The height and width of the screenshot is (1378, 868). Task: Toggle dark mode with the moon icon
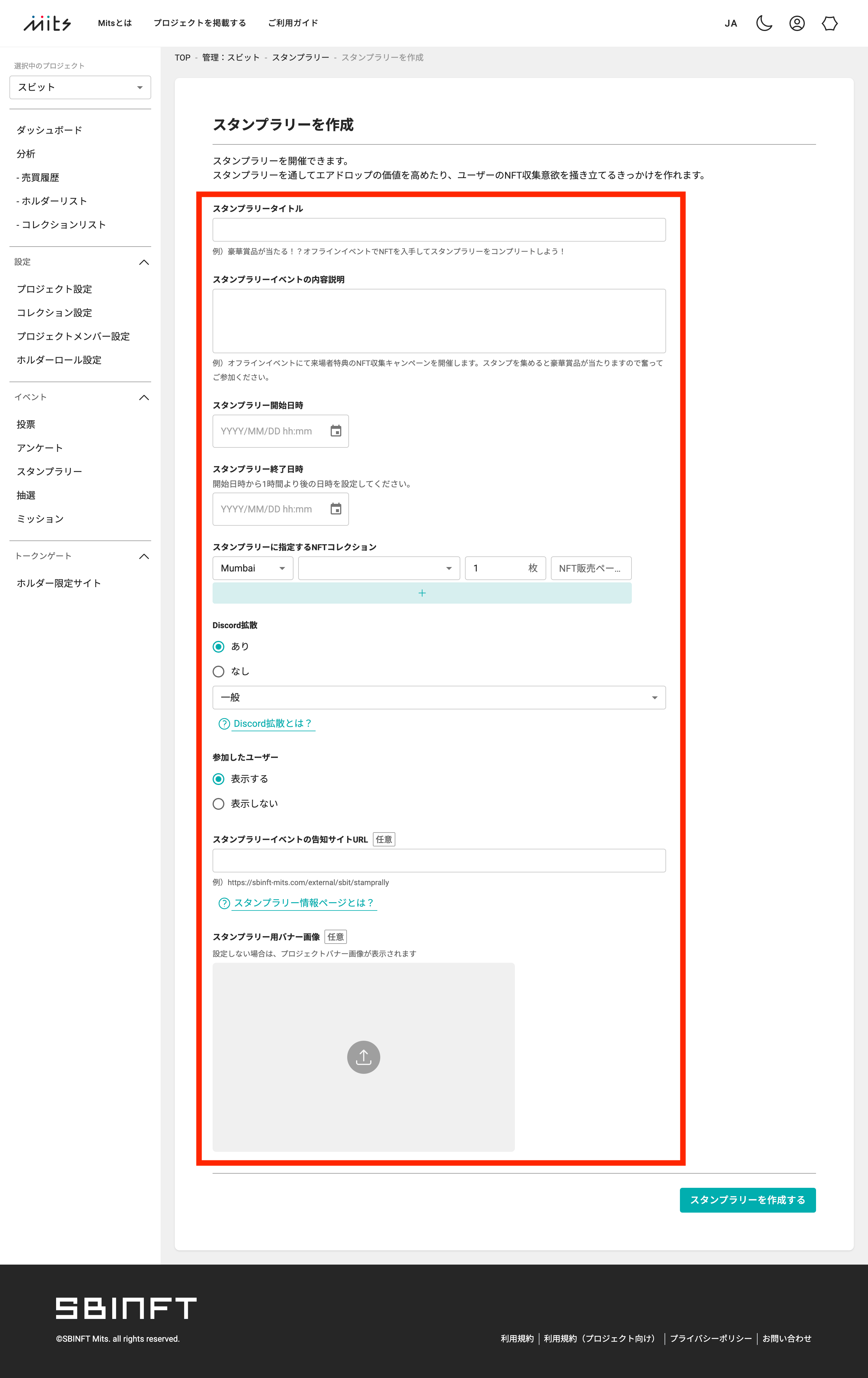pos(764,23)
